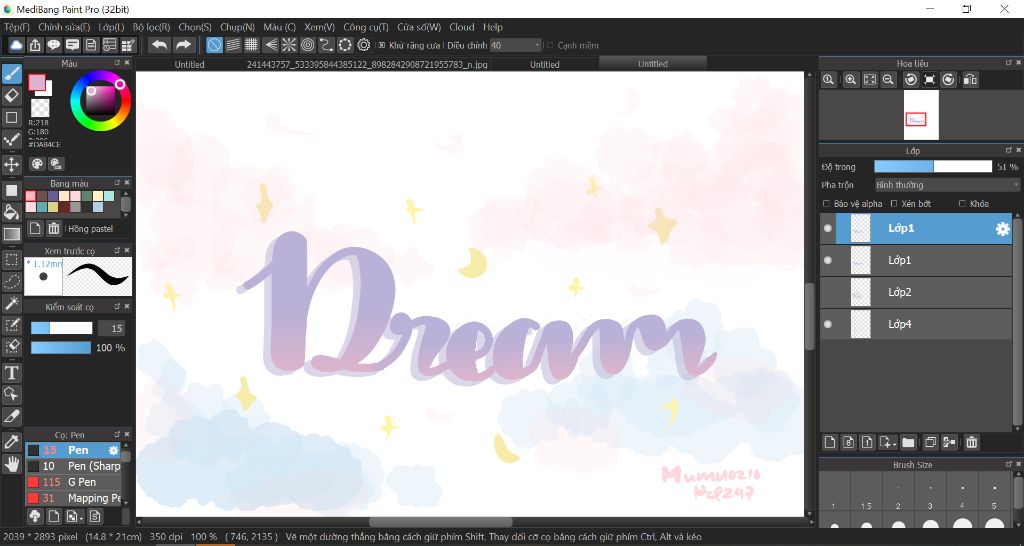Viewport: 1024px width, 546px height.
Task: Enable the radial snap guide
Action: coord(289,45)
